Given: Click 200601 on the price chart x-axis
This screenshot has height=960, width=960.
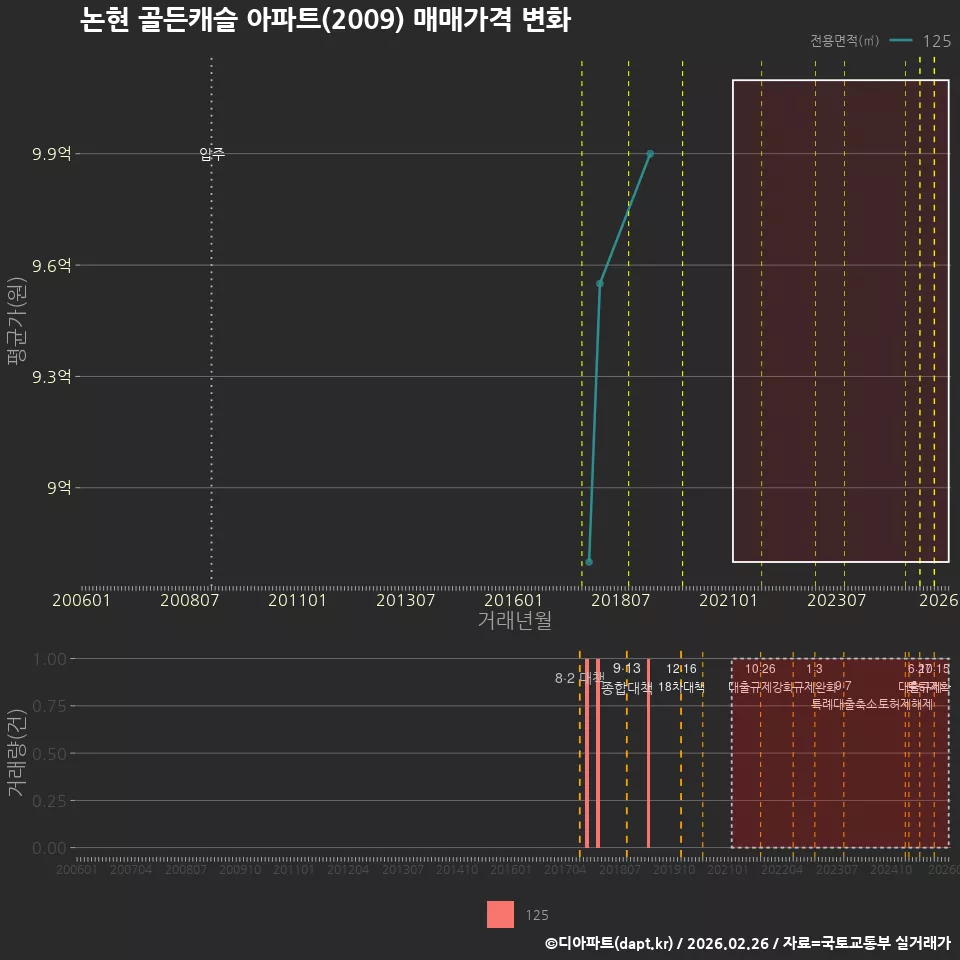Looking at the screenshot, I should click(81, 600).
